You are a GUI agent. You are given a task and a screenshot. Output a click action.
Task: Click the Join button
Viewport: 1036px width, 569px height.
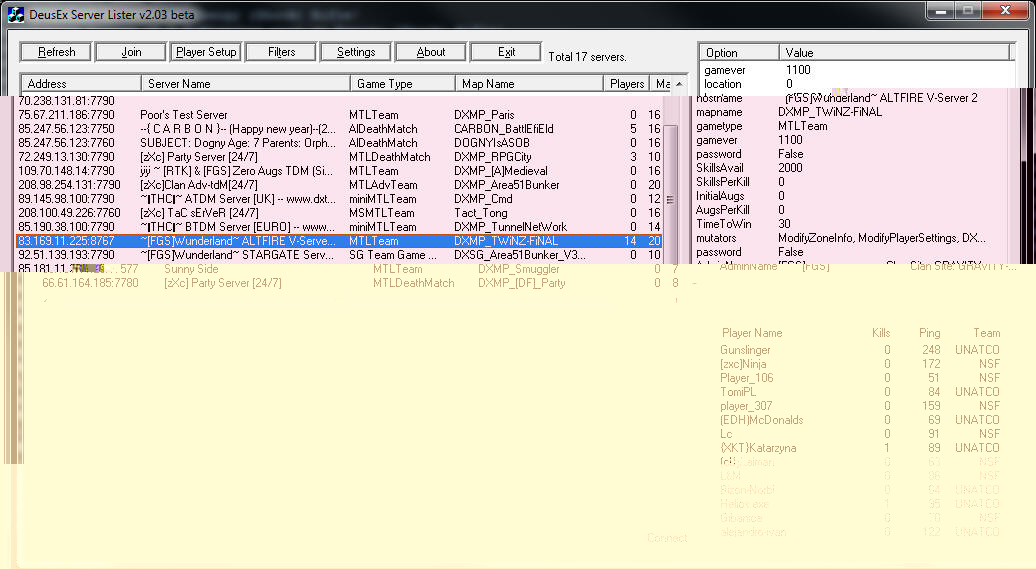[131, 52]
